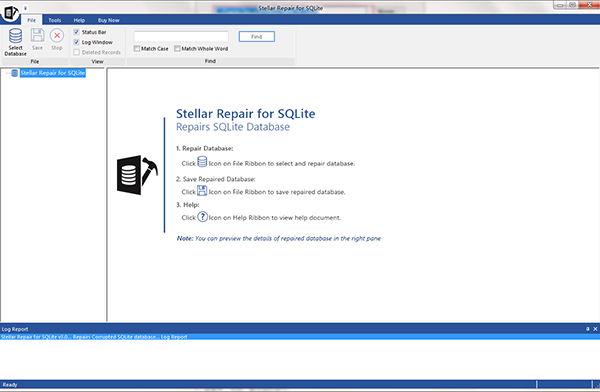
Task: Open the Buy Now tab
Action: tap(109, 20)
